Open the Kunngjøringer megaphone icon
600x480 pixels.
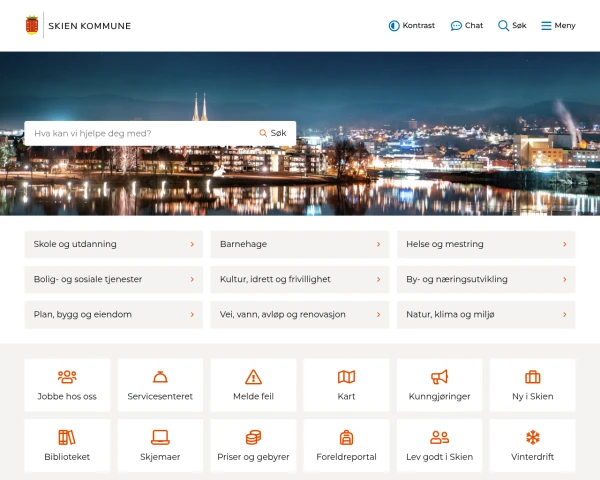tap(439, 377)
